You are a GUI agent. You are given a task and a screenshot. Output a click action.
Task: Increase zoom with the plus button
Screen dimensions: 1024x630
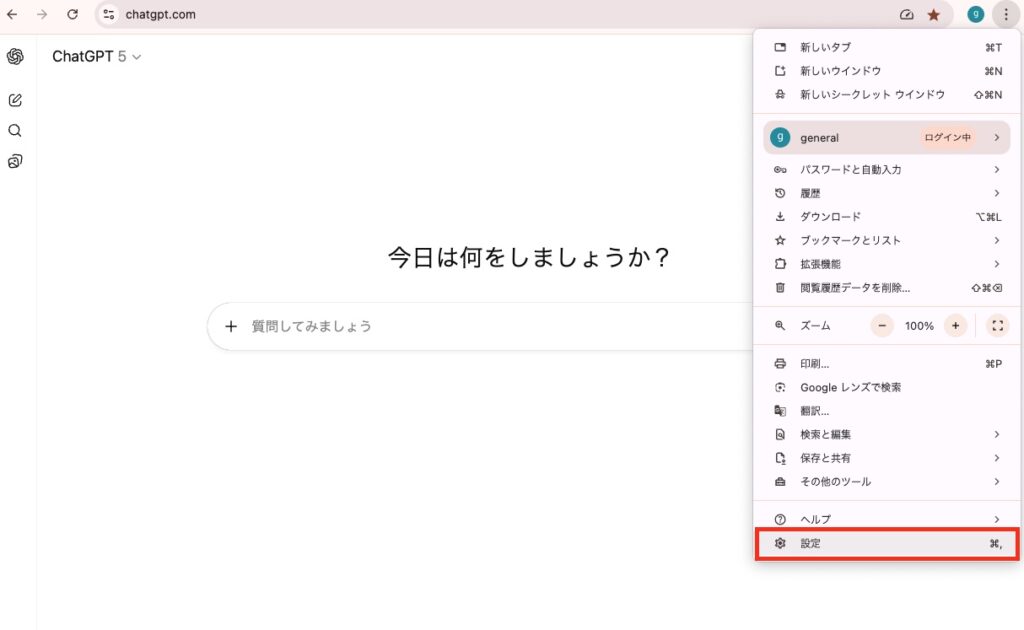(955, 326)
